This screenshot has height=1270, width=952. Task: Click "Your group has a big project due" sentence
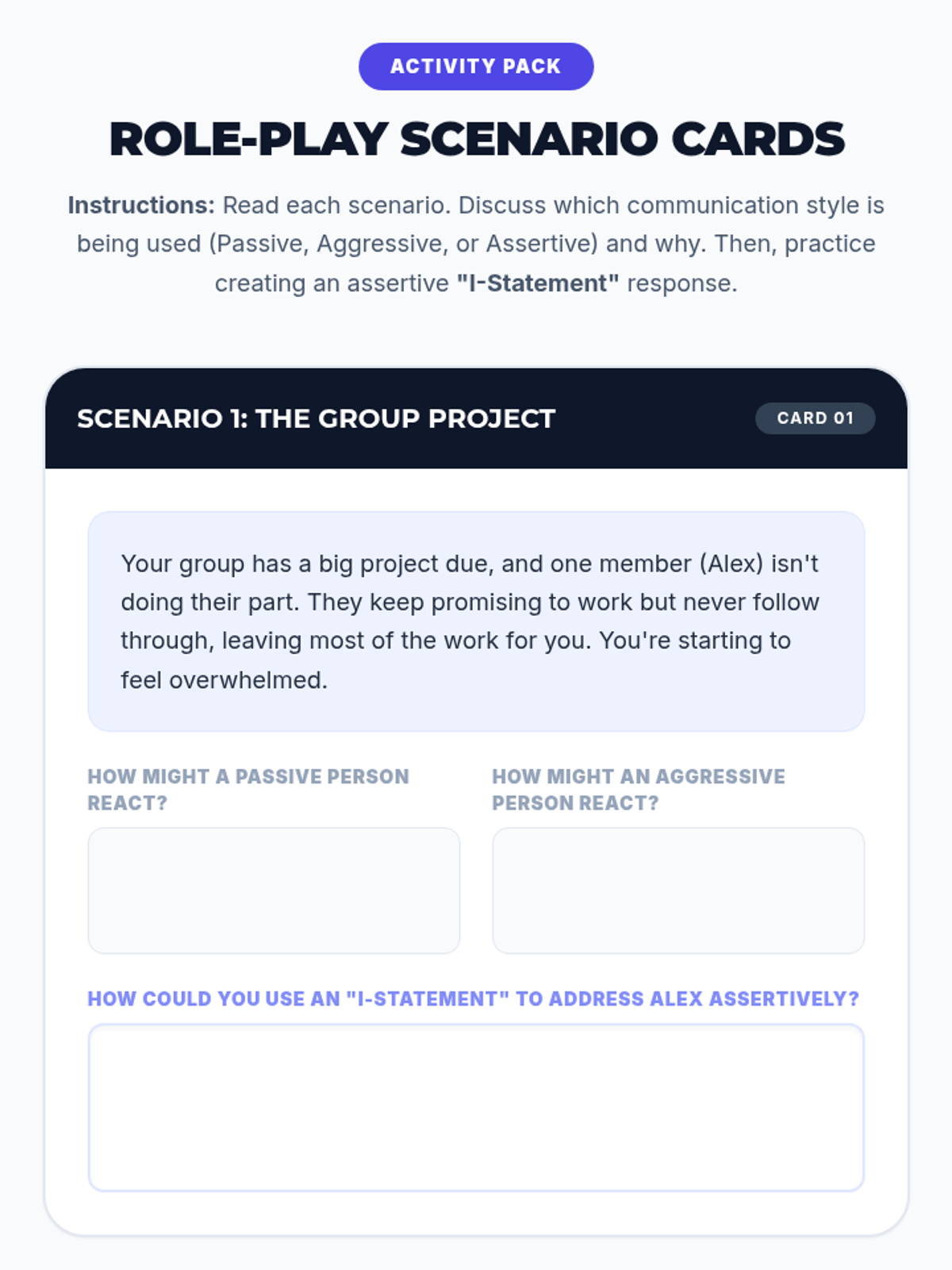tap(307, 564)
